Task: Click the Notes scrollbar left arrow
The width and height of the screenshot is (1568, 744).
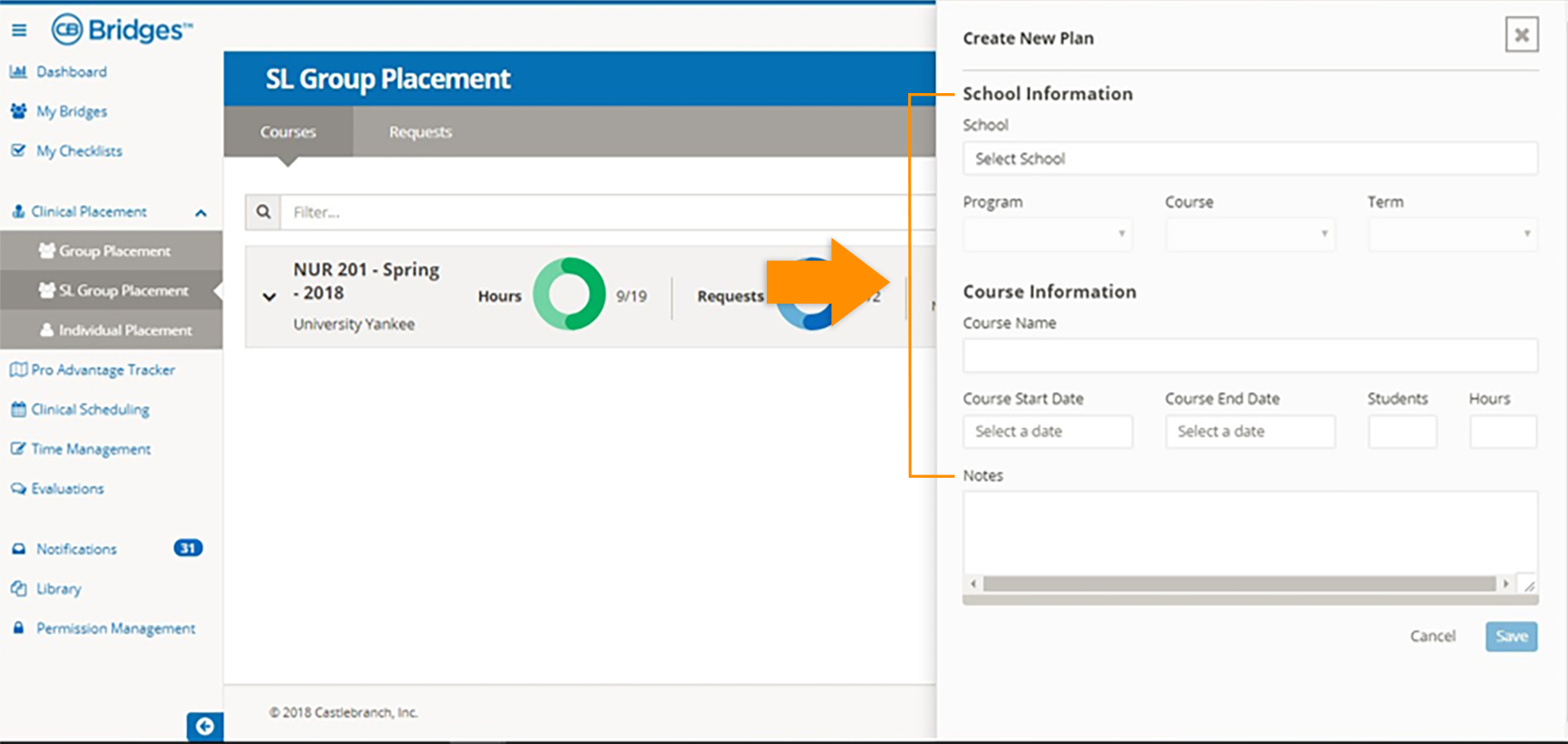Action: click(973, 584)
